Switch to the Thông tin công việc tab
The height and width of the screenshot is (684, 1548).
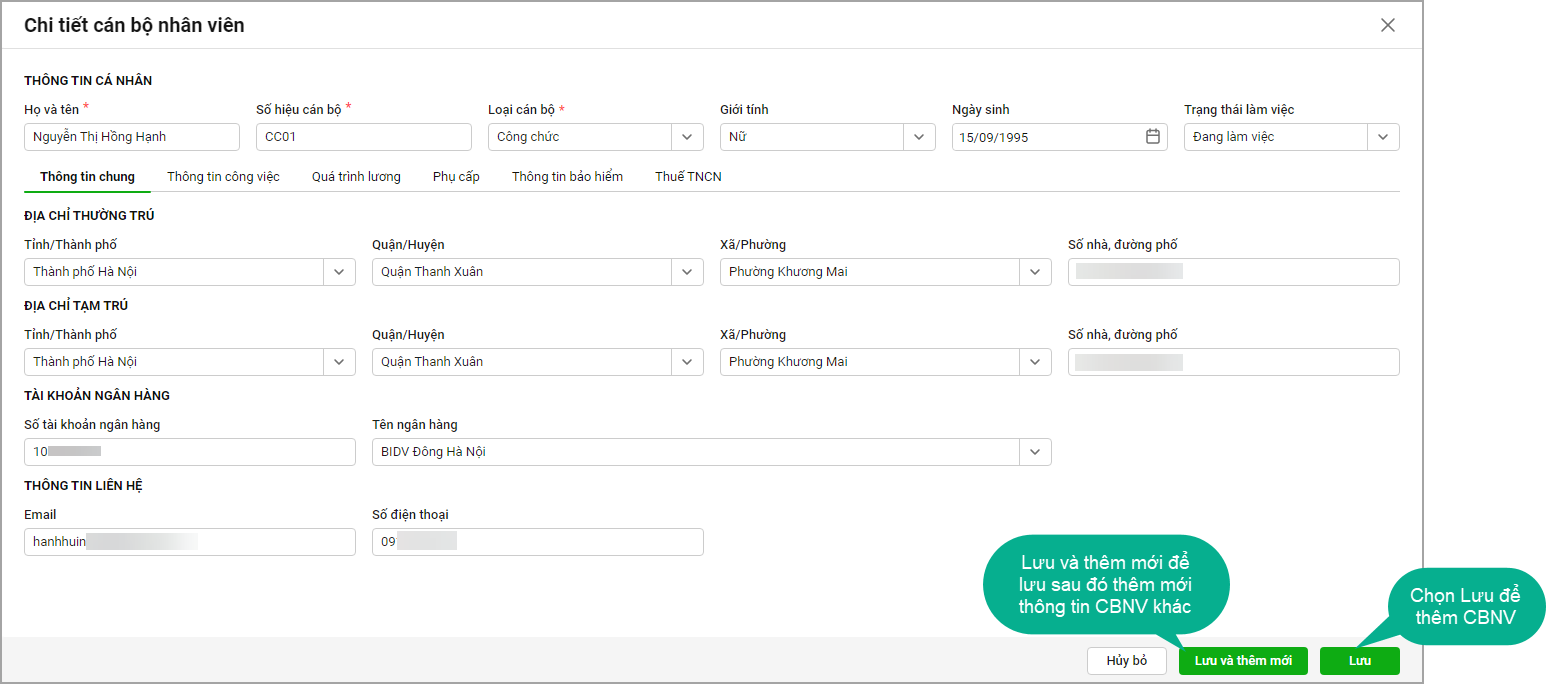pos(223,177)
